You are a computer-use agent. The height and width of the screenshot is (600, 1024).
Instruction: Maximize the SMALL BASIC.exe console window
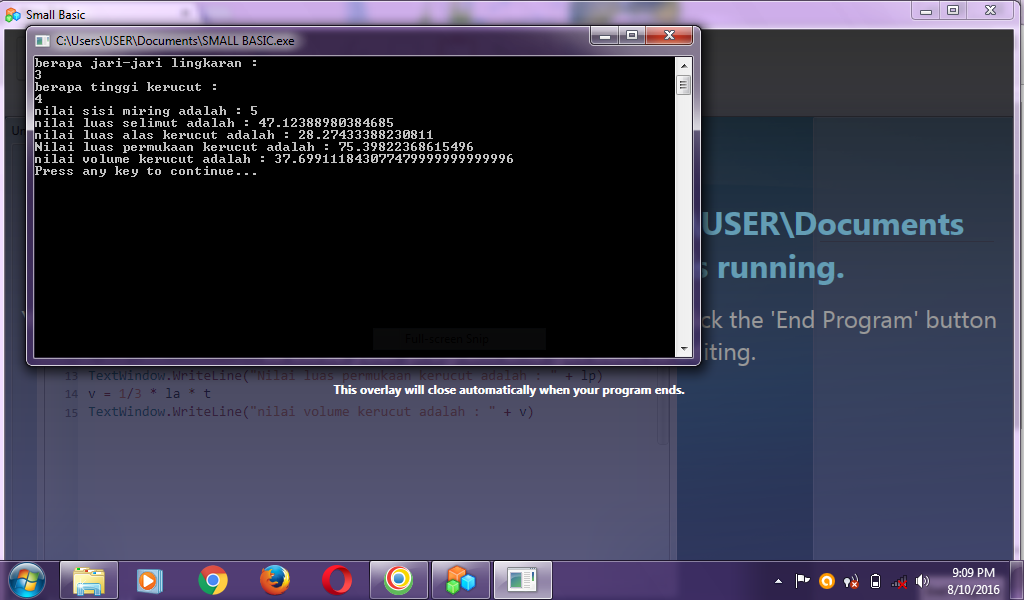(632, 35)
